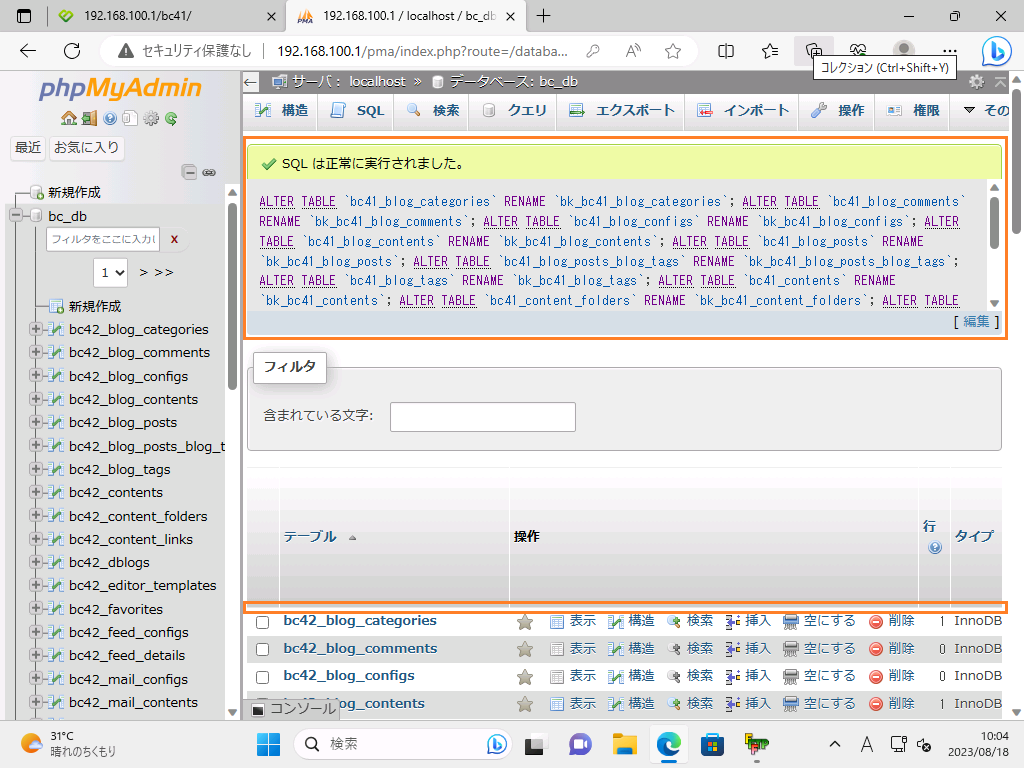
Task: Click the phpMyAdmin home icon
Action: [x=68, y=118]
